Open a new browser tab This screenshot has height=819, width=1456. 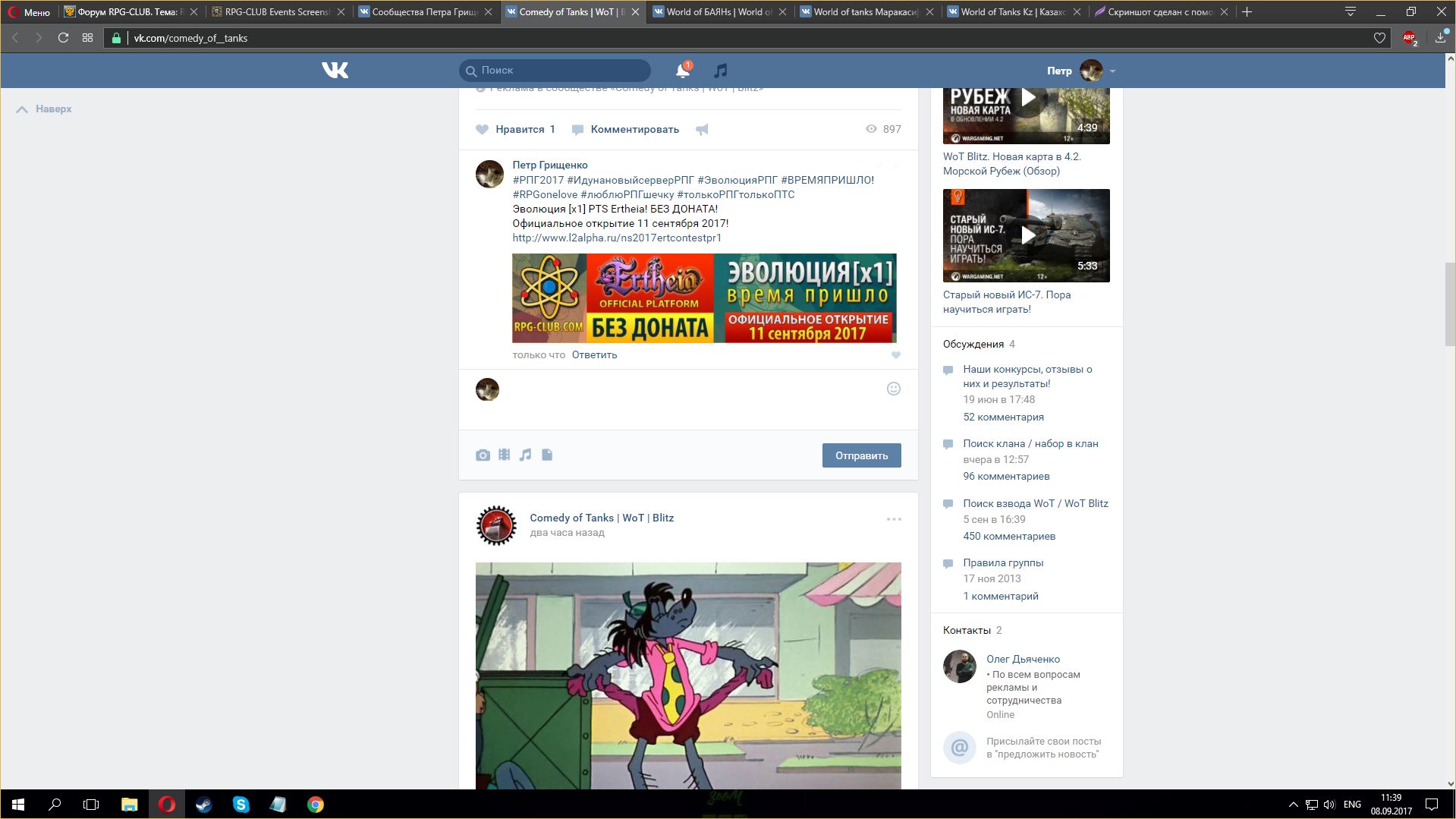click(1247, 12)
